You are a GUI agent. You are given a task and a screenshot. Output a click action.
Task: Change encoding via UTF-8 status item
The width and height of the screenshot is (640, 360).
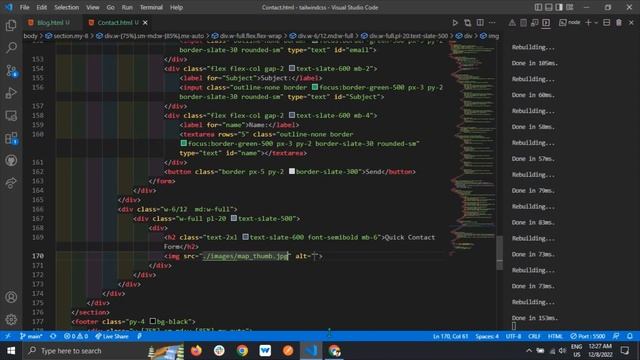pyautogui.click(x=513, y=336)
